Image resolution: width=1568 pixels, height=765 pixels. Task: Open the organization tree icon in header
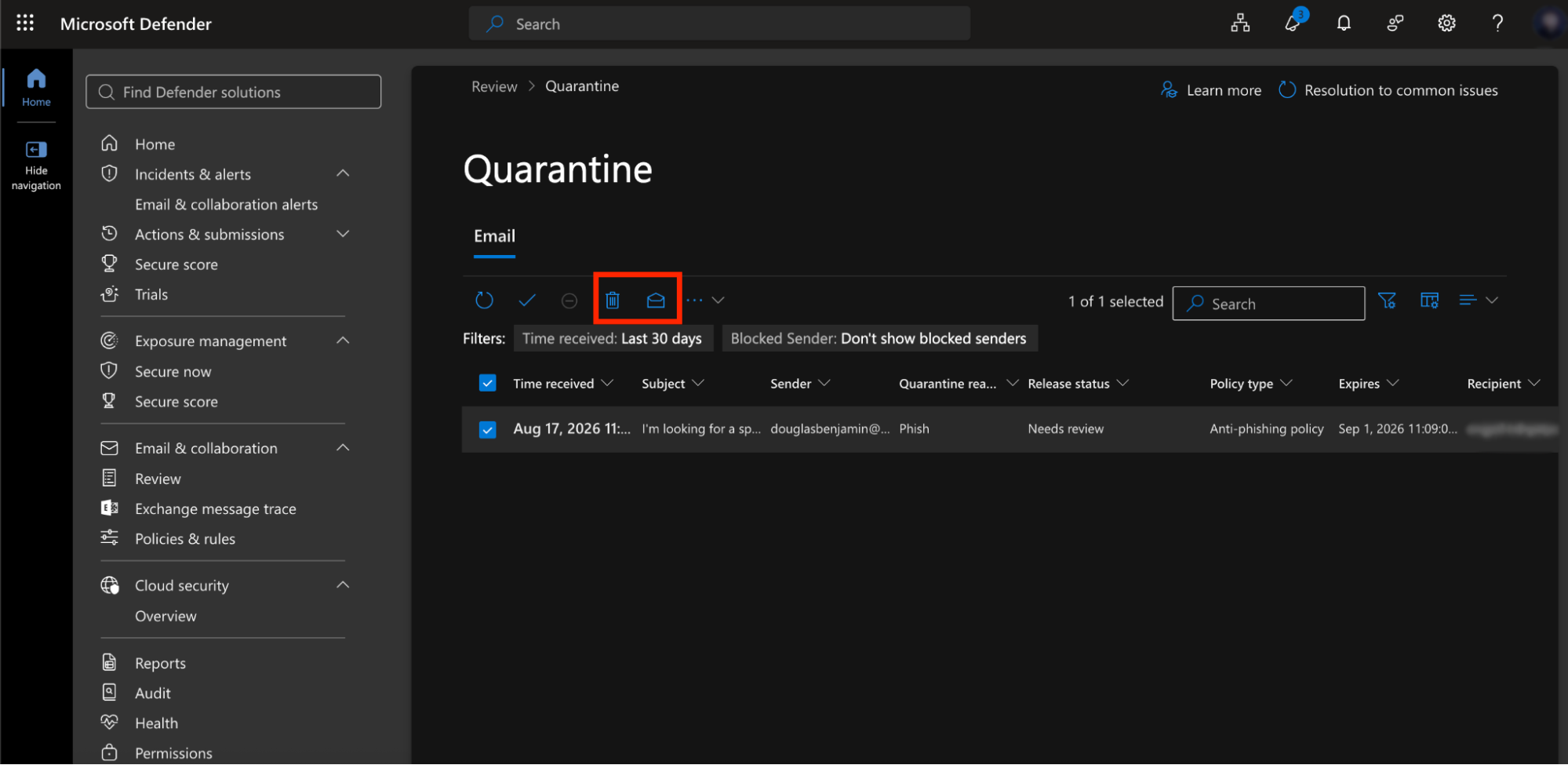1240,24
